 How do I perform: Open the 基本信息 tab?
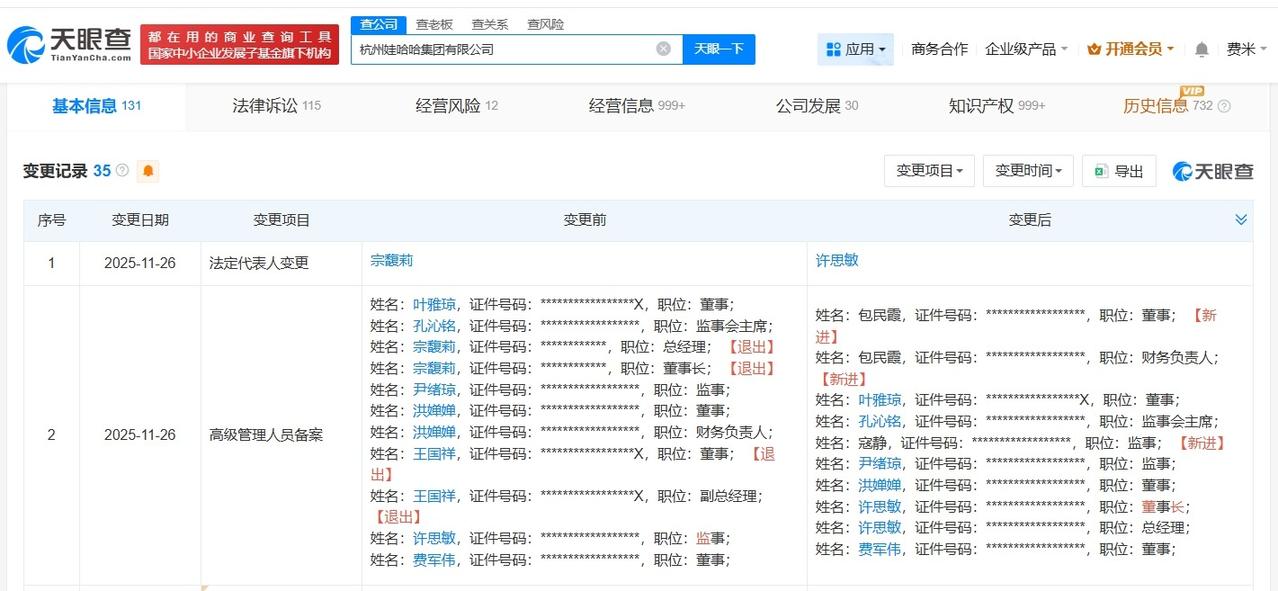tap(96, 106)
